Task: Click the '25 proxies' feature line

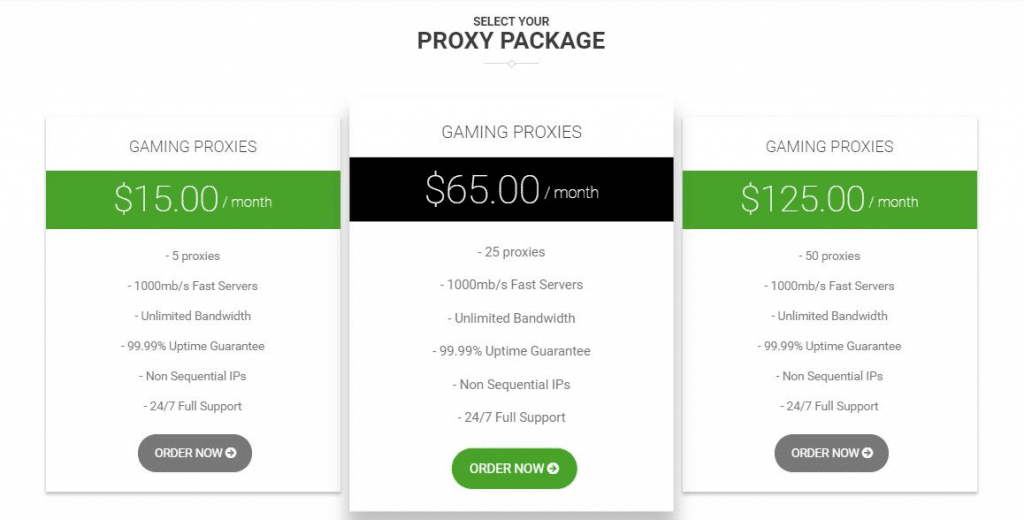Action: tap(511, 252)
